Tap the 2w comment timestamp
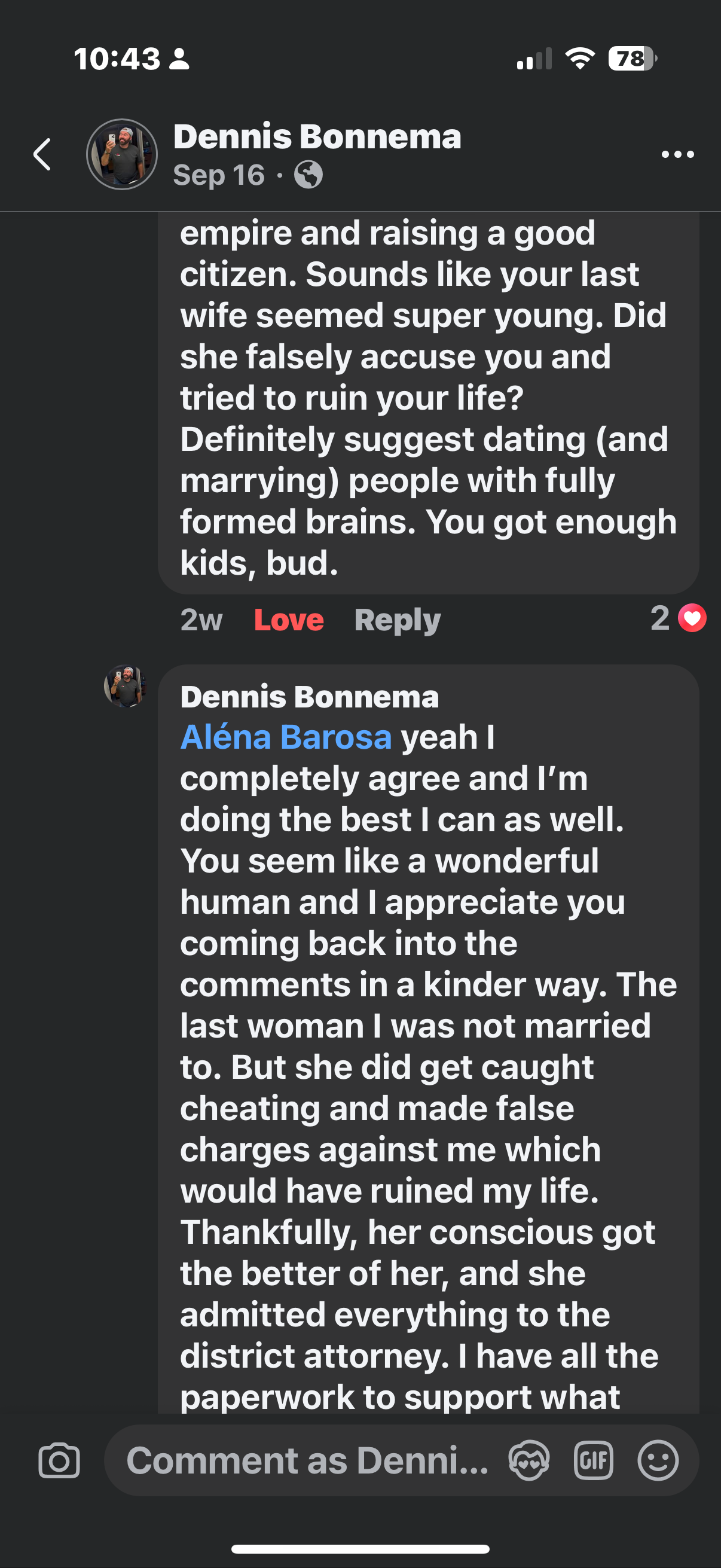This screenshot has height=1568, width=721. (201, 620)
